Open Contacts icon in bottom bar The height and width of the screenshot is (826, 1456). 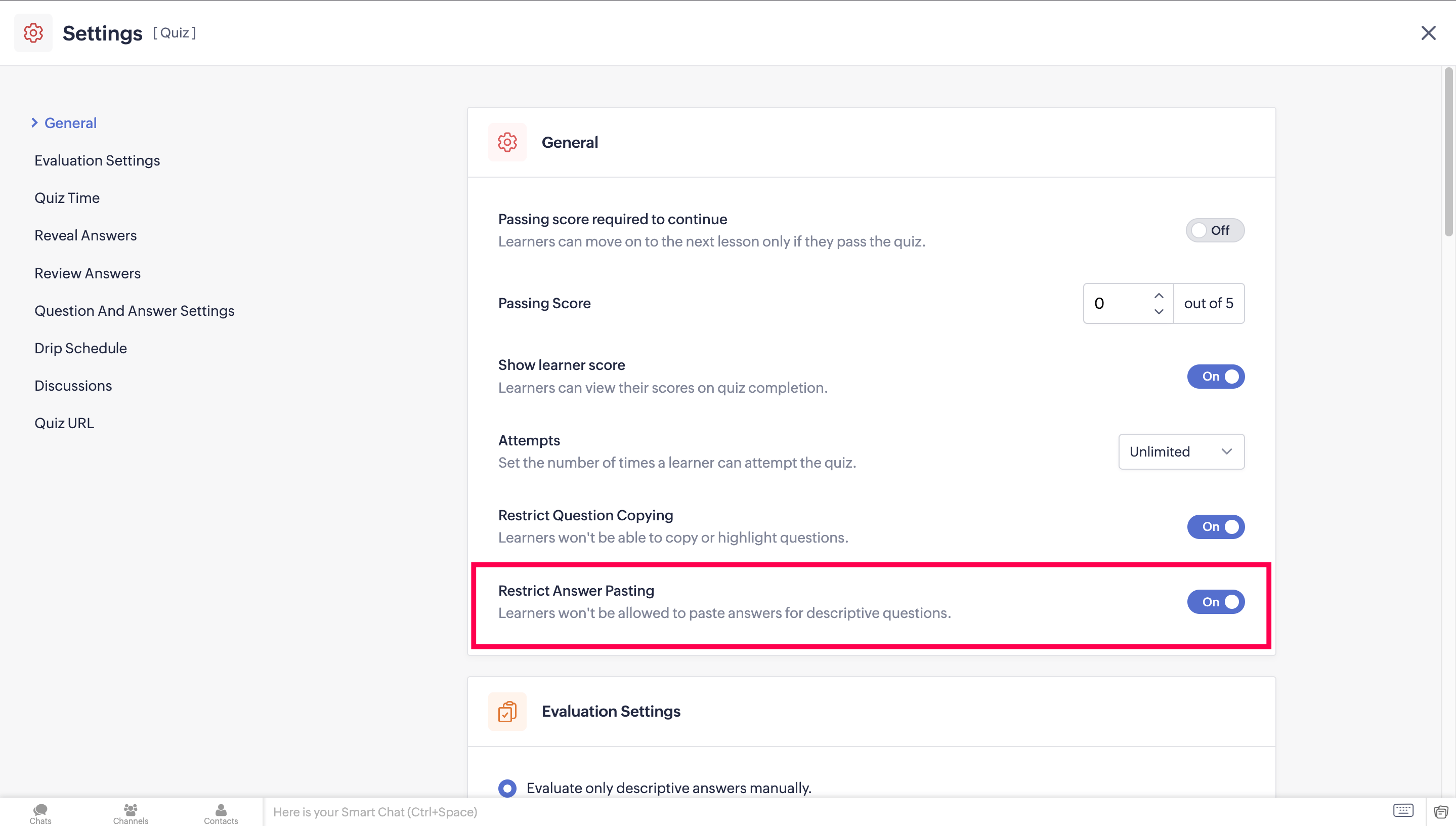click(x=221, y=812)
